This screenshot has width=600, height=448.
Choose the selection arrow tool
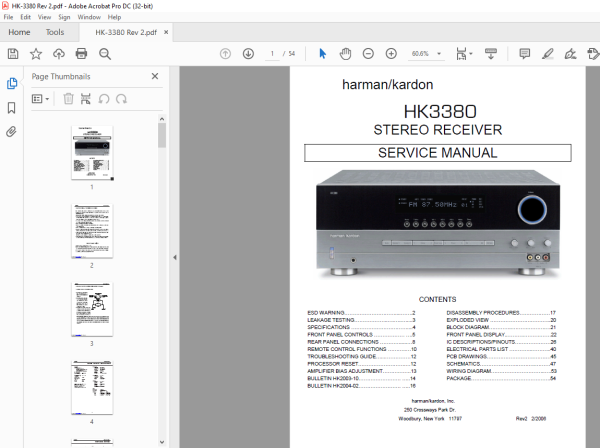pos(323,54)
